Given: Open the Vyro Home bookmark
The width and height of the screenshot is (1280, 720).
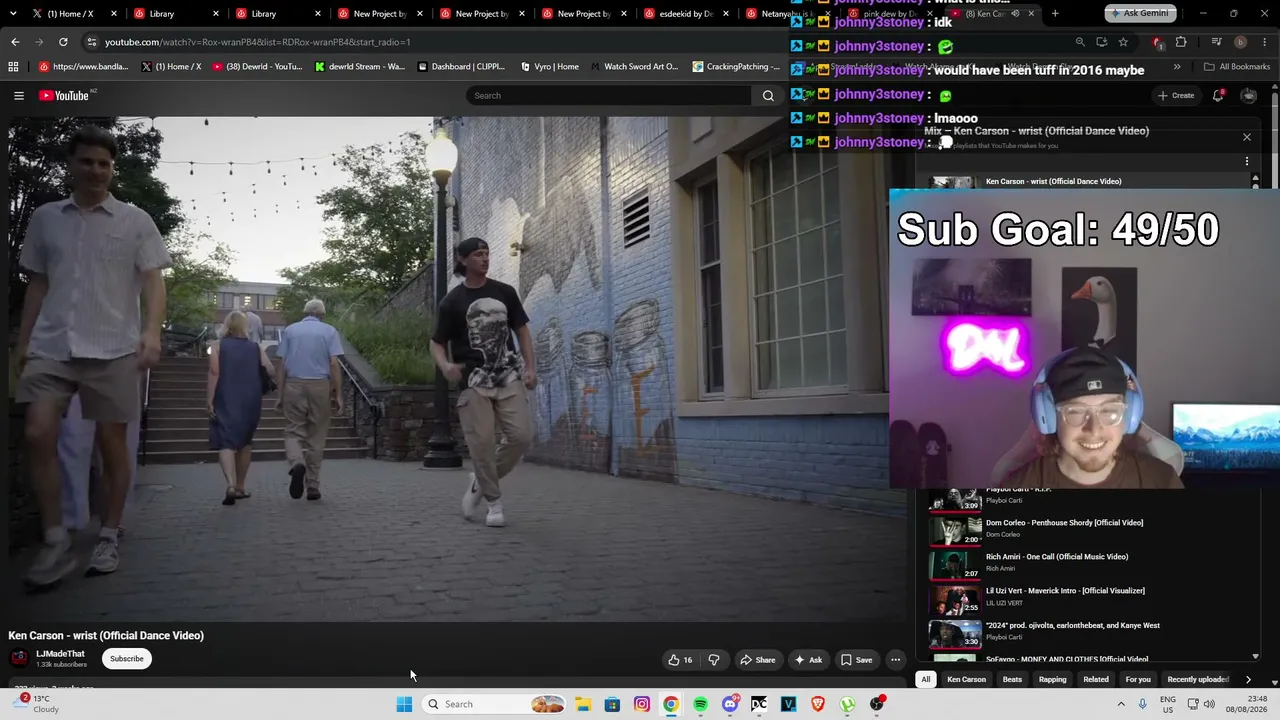Looking at the screenshot, I should 550,67.
